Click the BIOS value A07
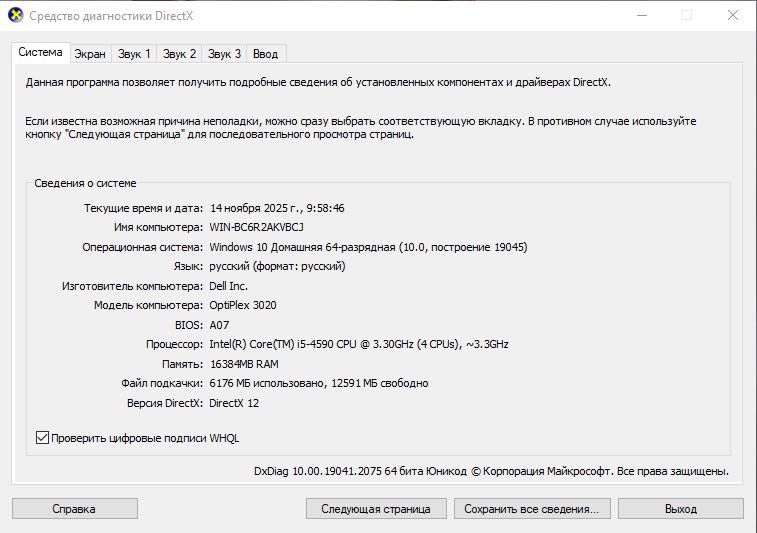The height and width of the screenshot is (533, 757). [x=219, y=325]
